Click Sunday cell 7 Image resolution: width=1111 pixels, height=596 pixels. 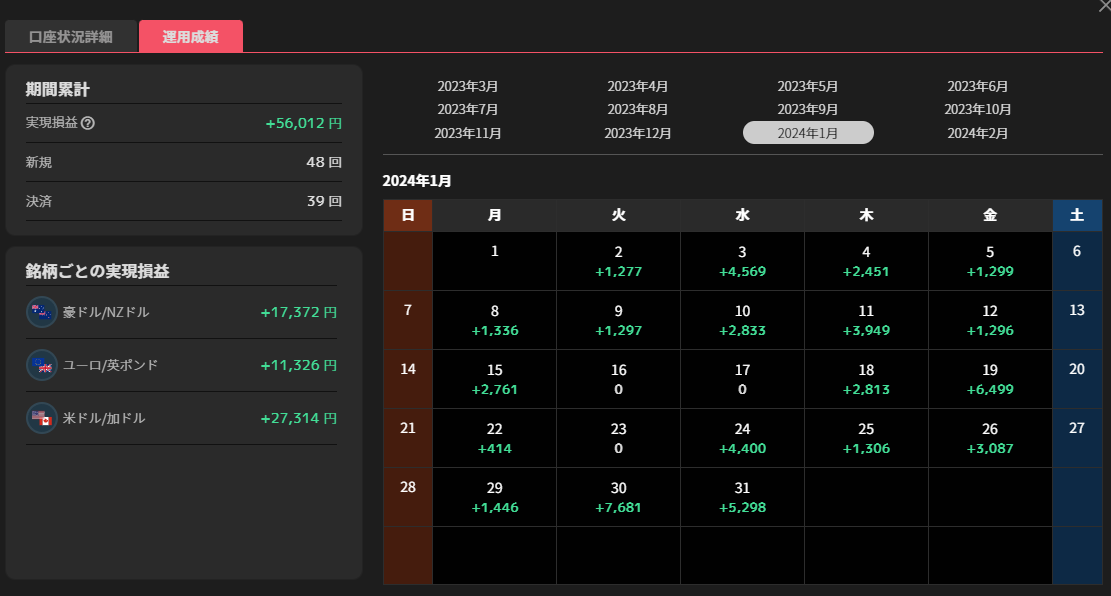tap(408, 320)
